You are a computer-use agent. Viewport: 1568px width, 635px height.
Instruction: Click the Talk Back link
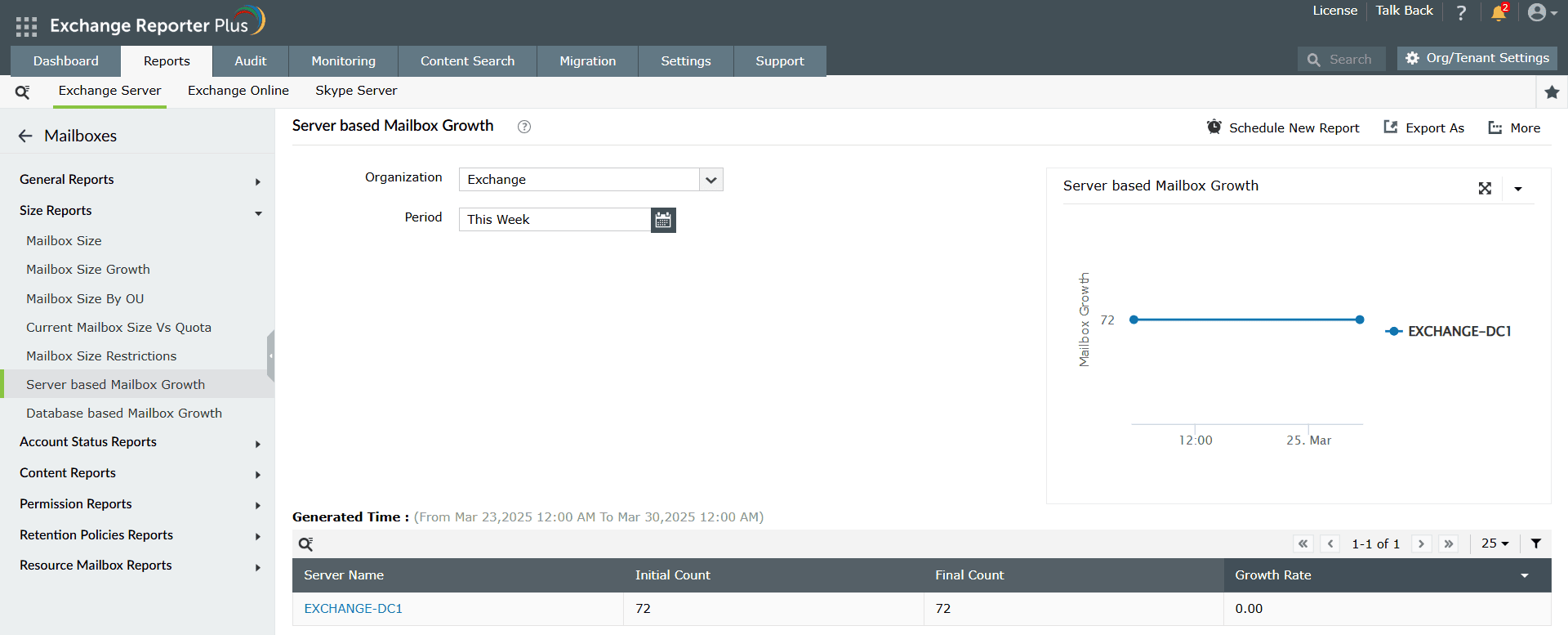coord(1405,11)
